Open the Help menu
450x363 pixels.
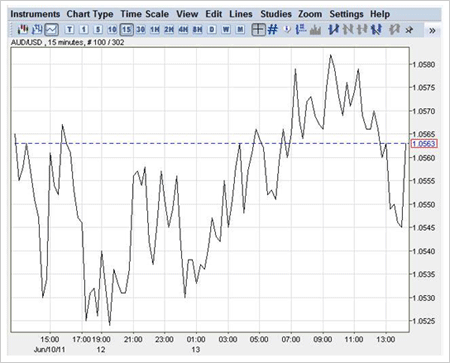(x=380, y=14)
